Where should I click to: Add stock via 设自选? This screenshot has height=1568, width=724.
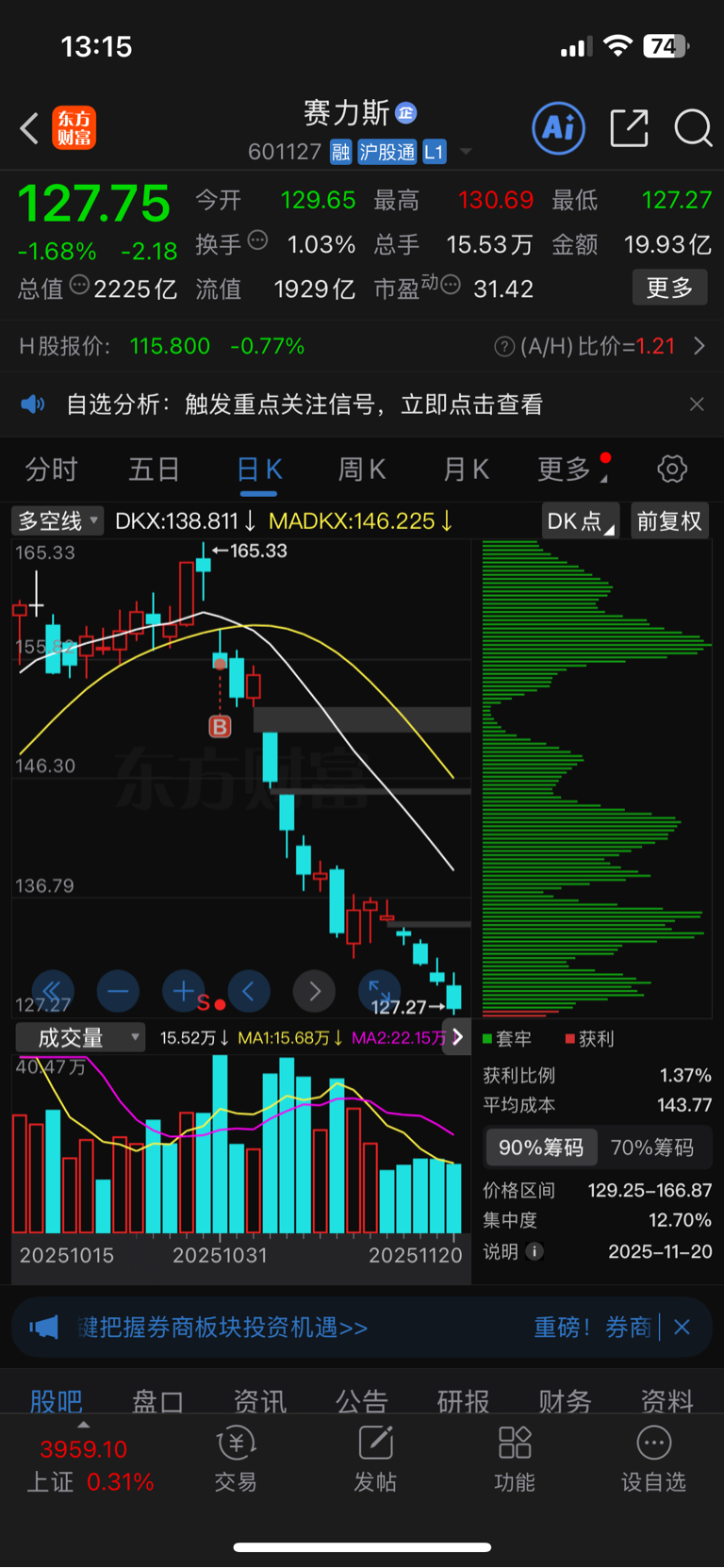click(653, 1459)
